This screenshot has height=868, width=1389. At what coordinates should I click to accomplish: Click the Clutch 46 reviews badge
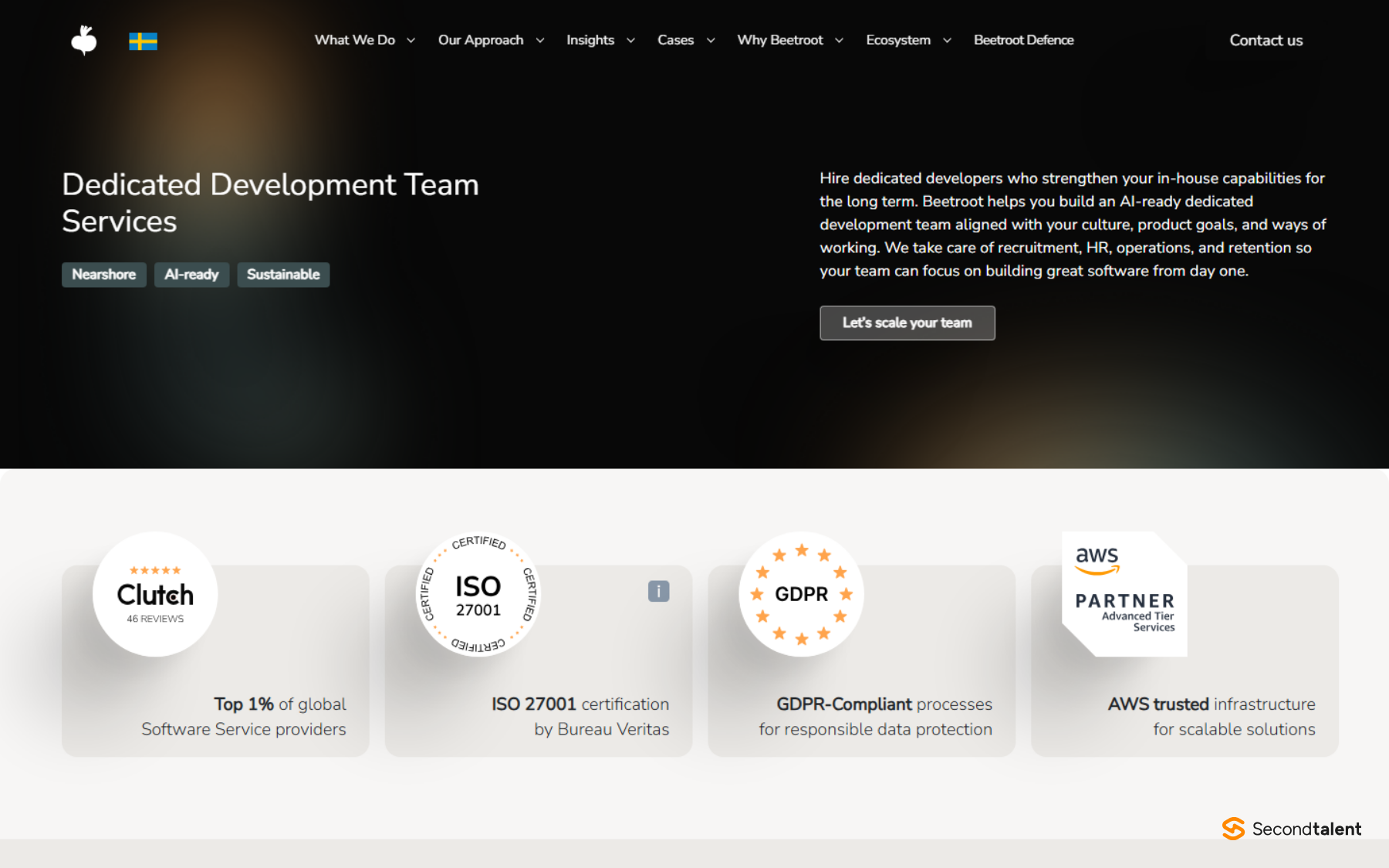click(155, 594)
